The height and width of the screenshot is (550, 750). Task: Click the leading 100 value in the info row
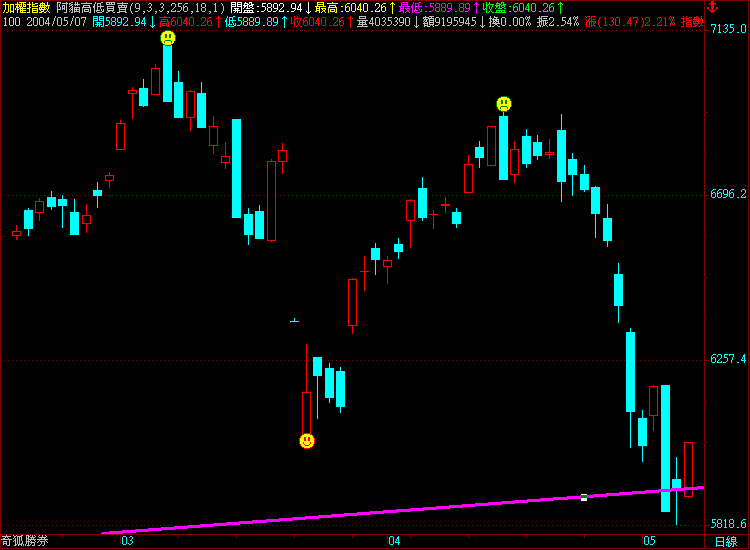pos(11,22)
